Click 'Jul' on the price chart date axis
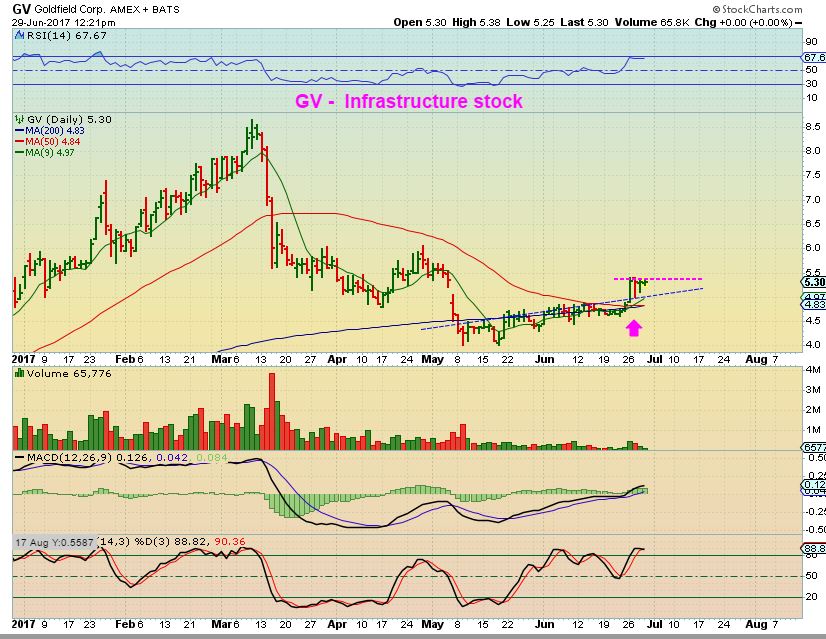This screenshot has width=826, height=639. click(654, 359)
